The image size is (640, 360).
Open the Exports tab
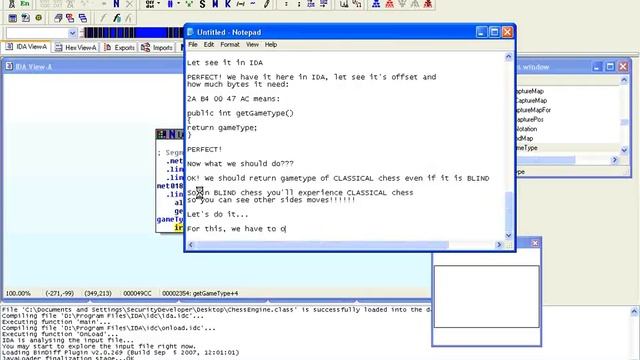pos(120,47)
